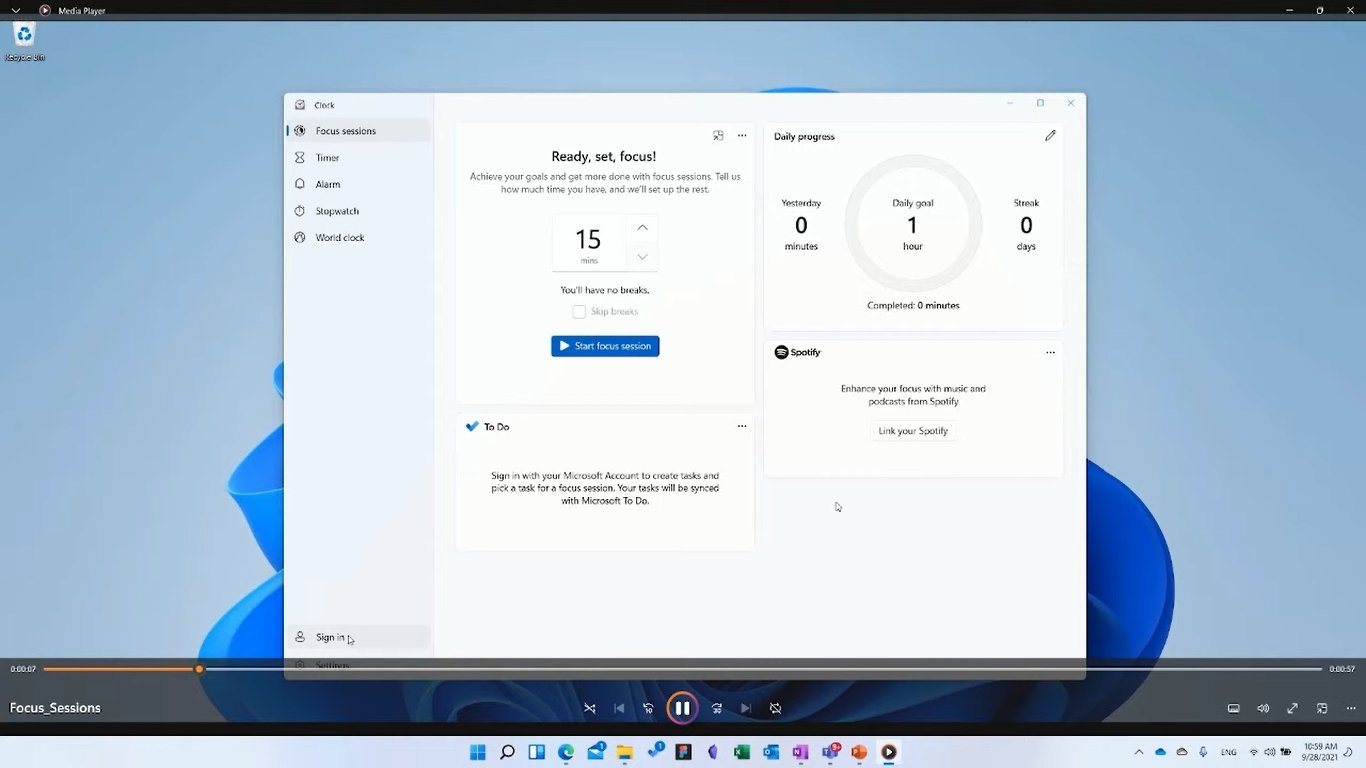
Task: Start a focus session
Action: pos(604,345)
